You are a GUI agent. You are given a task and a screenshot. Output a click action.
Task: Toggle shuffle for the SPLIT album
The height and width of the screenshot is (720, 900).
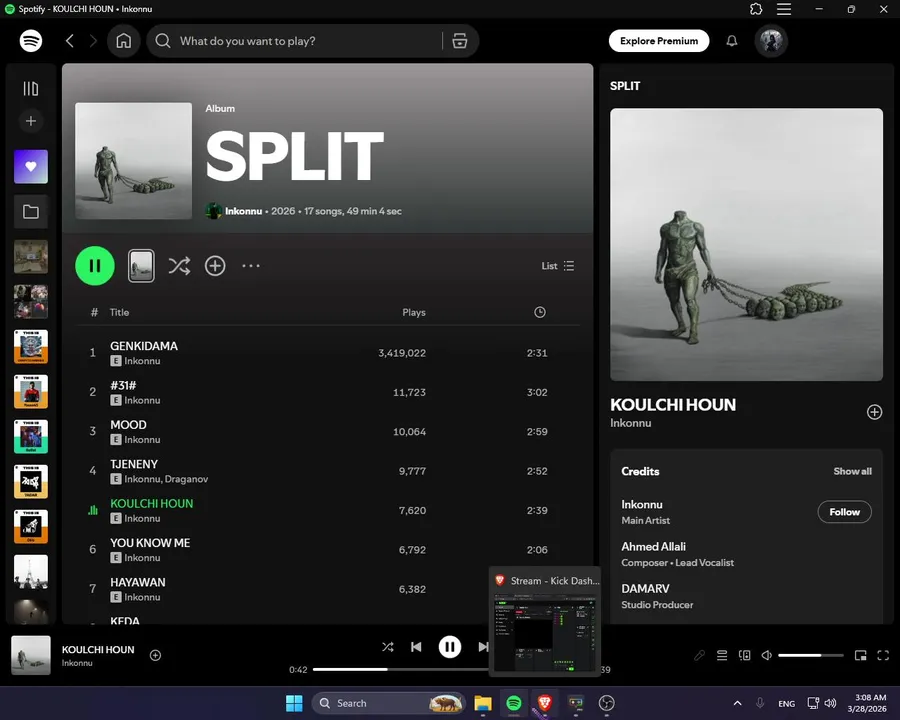(x=179, y=266)
